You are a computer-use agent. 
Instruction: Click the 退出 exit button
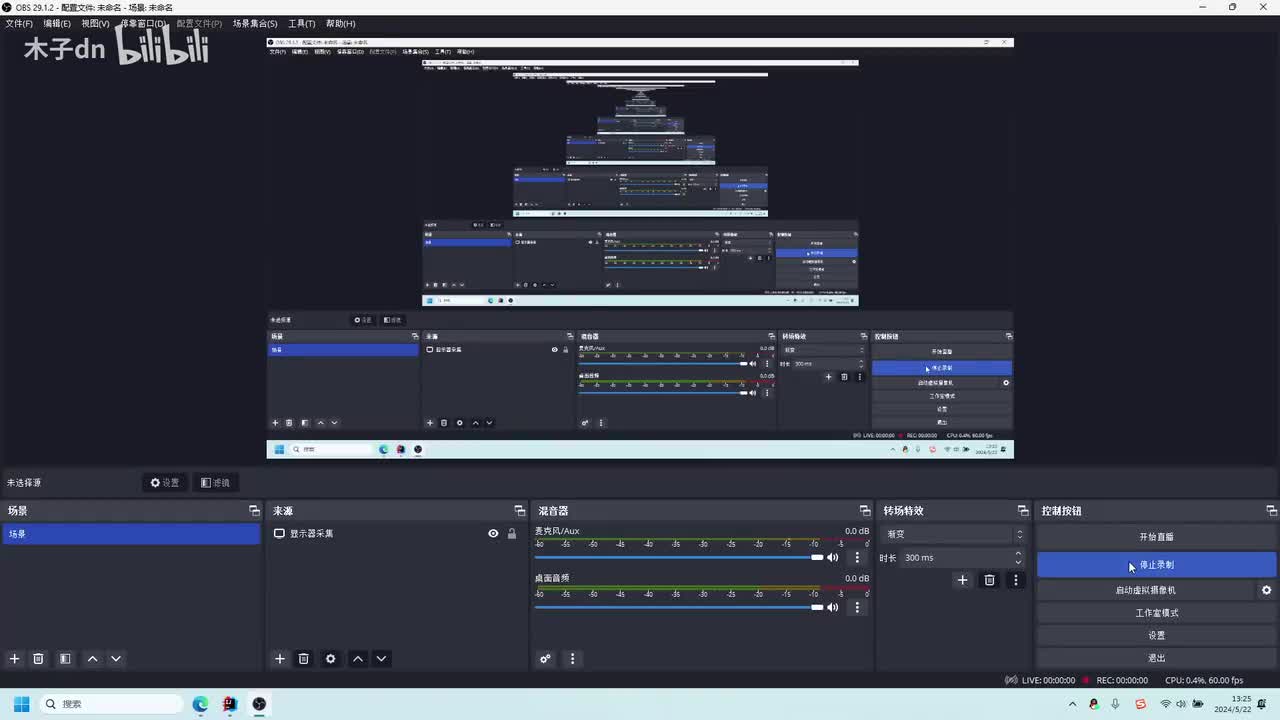(x=1156, y=658)
